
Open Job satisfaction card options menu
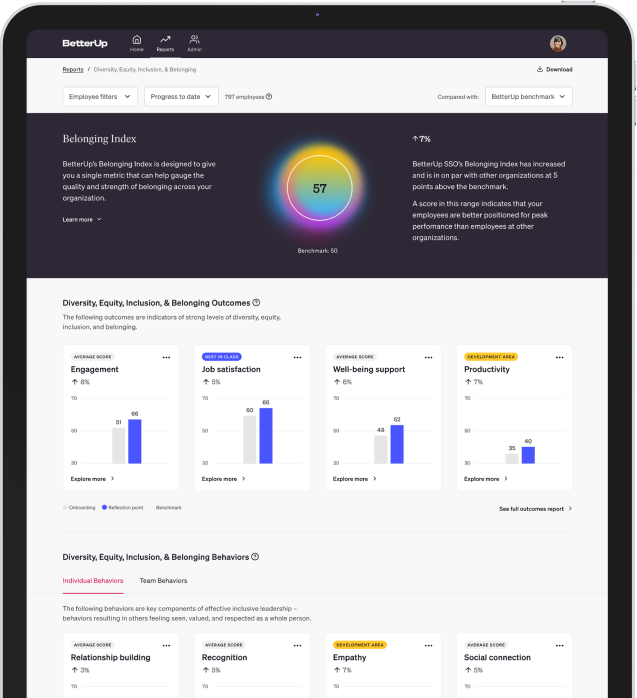click(x=297, y=357)
